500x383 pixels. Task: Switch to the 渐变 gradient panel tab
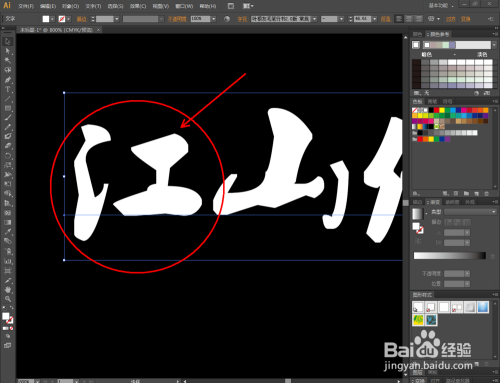click(433, 202)
